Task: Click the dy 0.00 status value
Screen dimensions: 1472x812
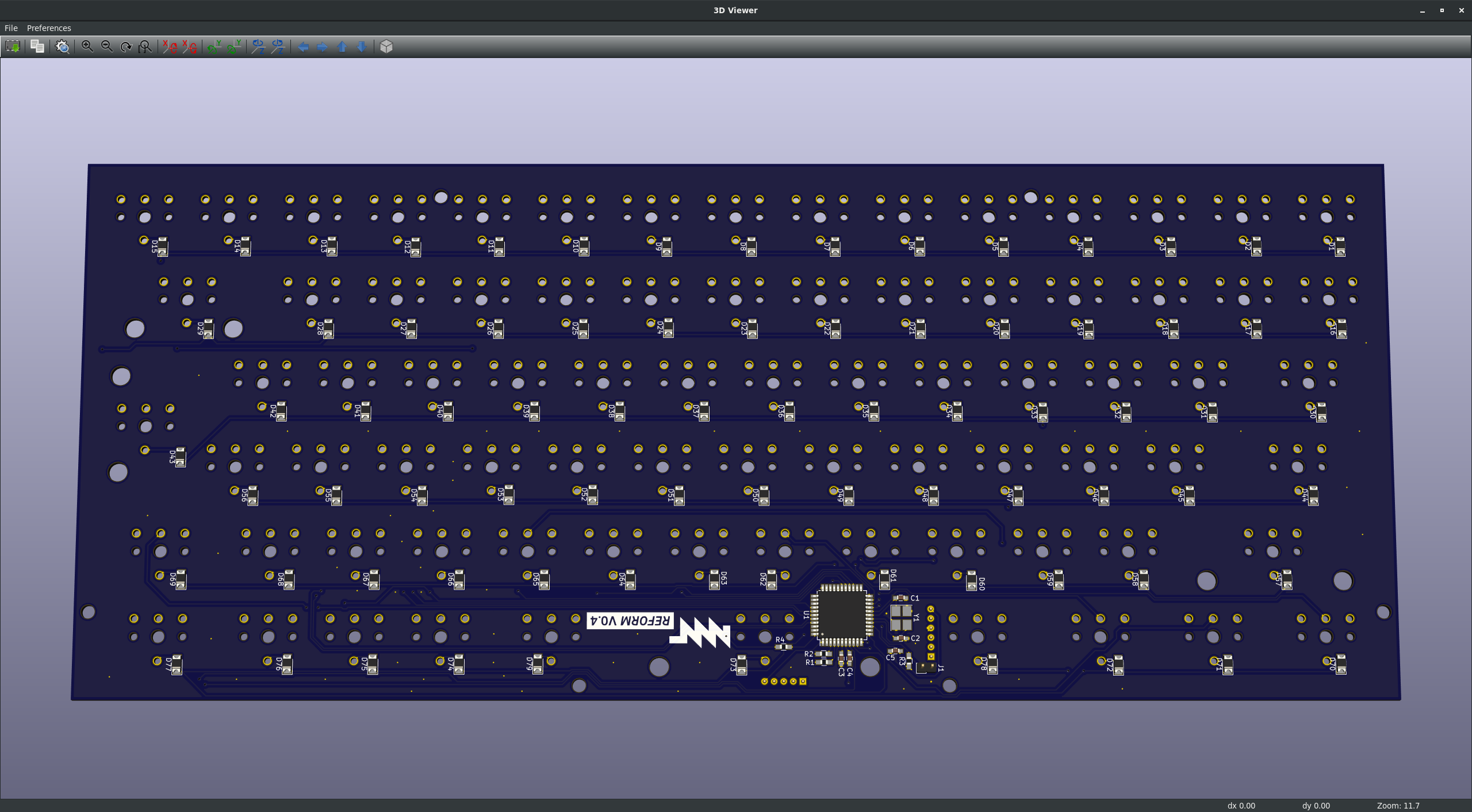Action: 1316,806
